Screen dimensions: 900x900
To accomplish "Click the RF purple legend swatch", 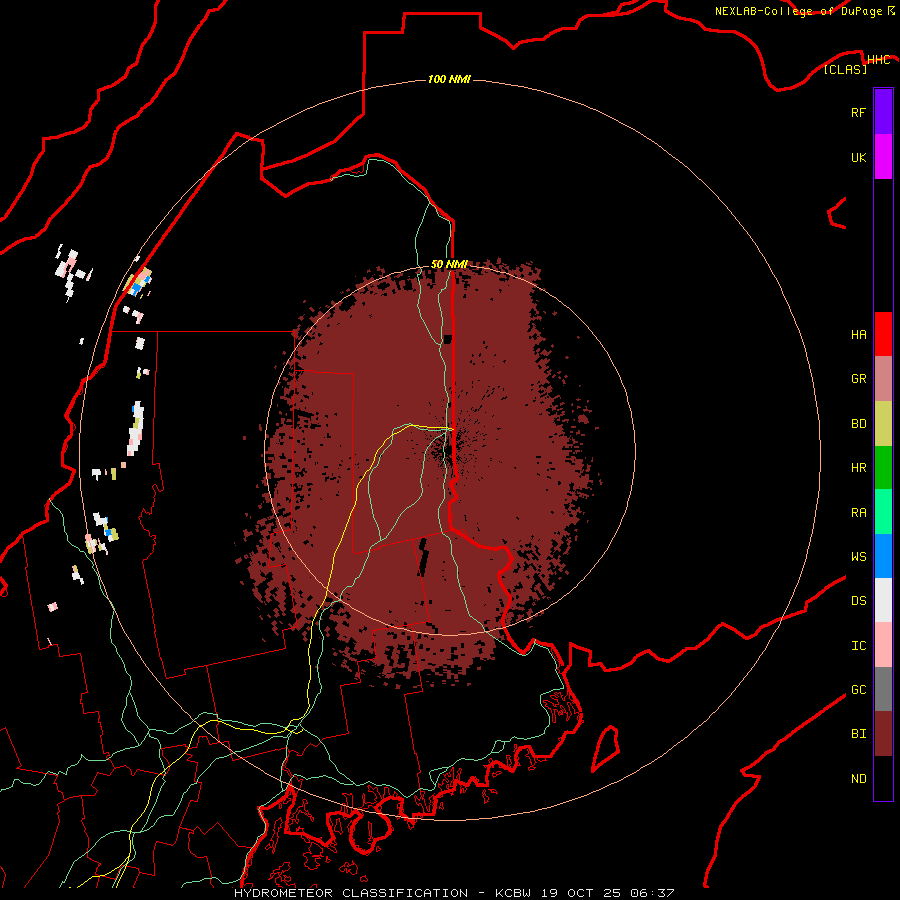I will [x=883, y=111].
